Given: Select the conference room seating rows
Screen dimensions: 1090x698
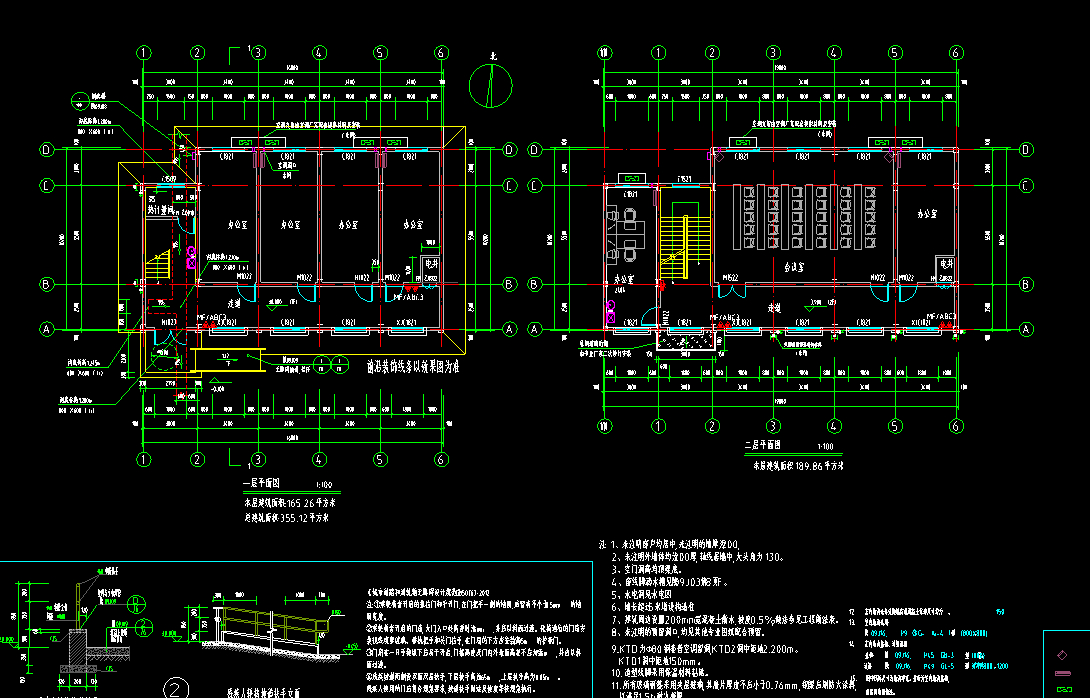Looking at the screenshot, I should [805, 216].
